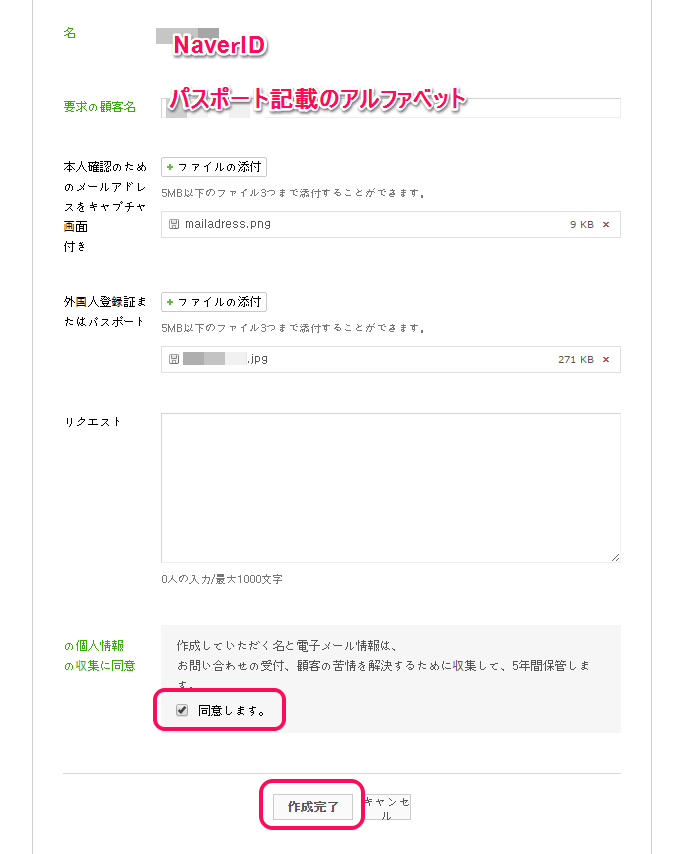Click the 同意します label text
The height and width of the screenshot is (854, 674).
232,710
